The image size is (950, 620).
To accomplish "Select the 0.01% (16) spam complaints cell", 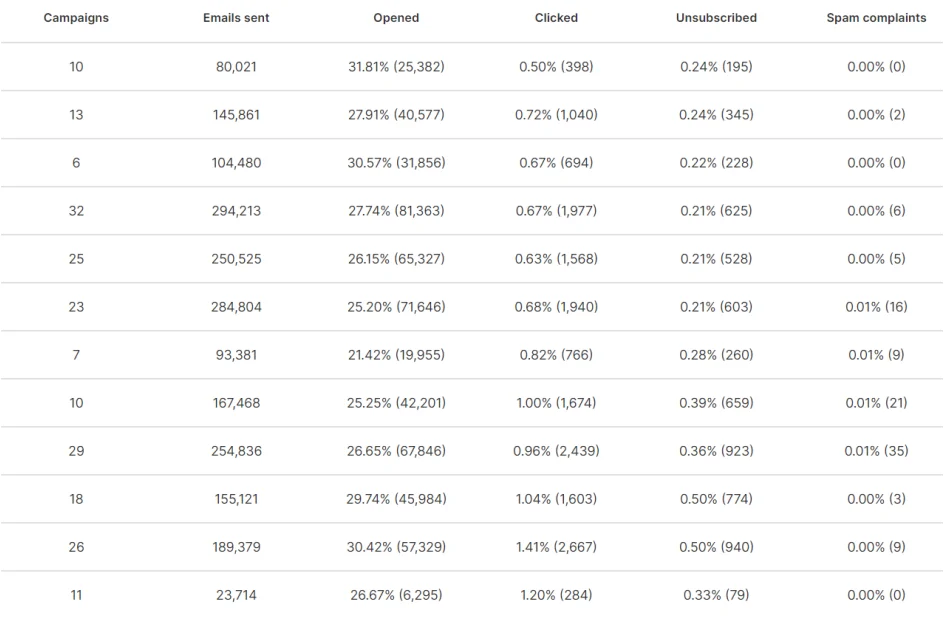I will click(x=876, y=307).
